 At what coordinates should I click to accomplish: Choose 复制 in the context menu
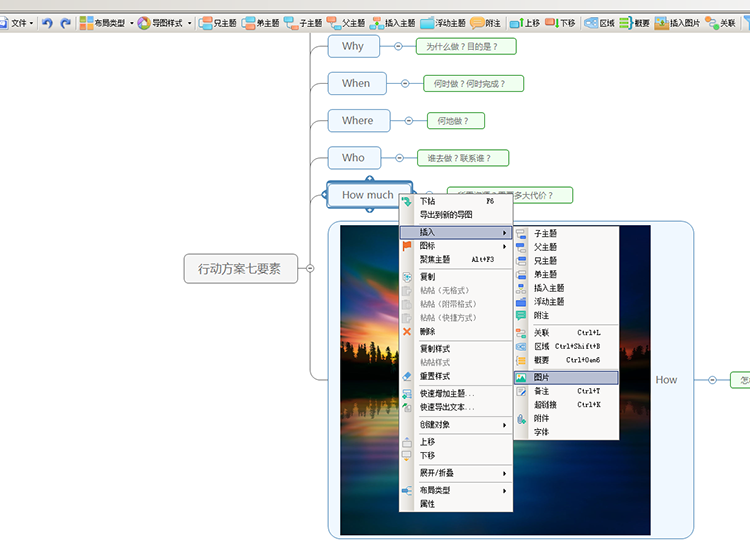coord(456,277)
